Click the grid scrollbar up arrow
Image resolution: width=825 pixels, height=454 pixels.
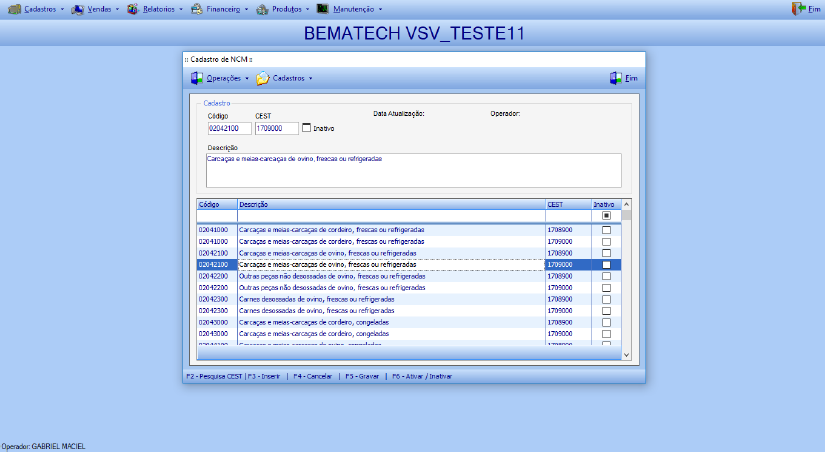[626, 204]
